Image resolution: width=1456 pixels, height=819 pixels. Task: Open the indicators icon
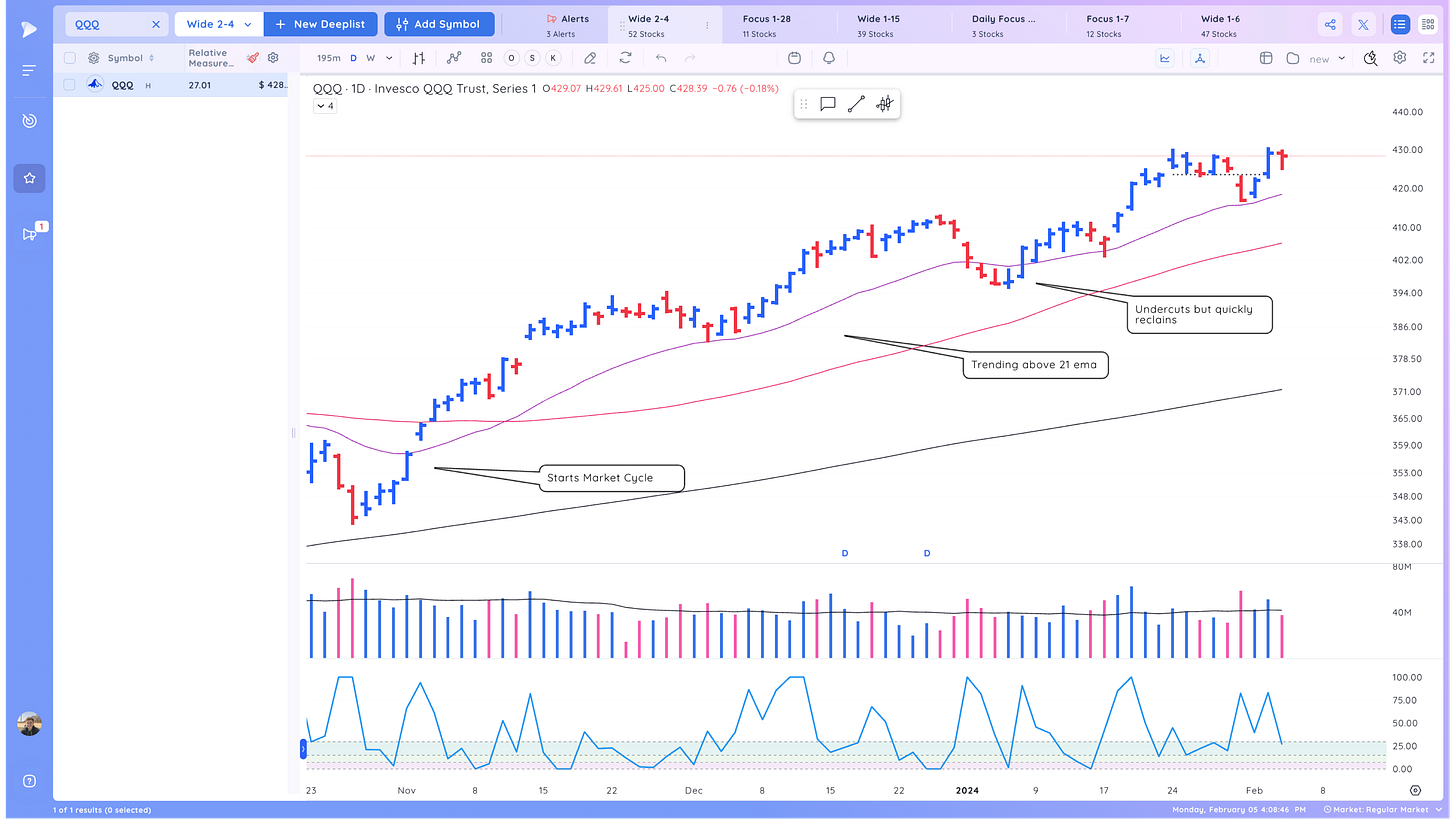click(x=455, y=58)
